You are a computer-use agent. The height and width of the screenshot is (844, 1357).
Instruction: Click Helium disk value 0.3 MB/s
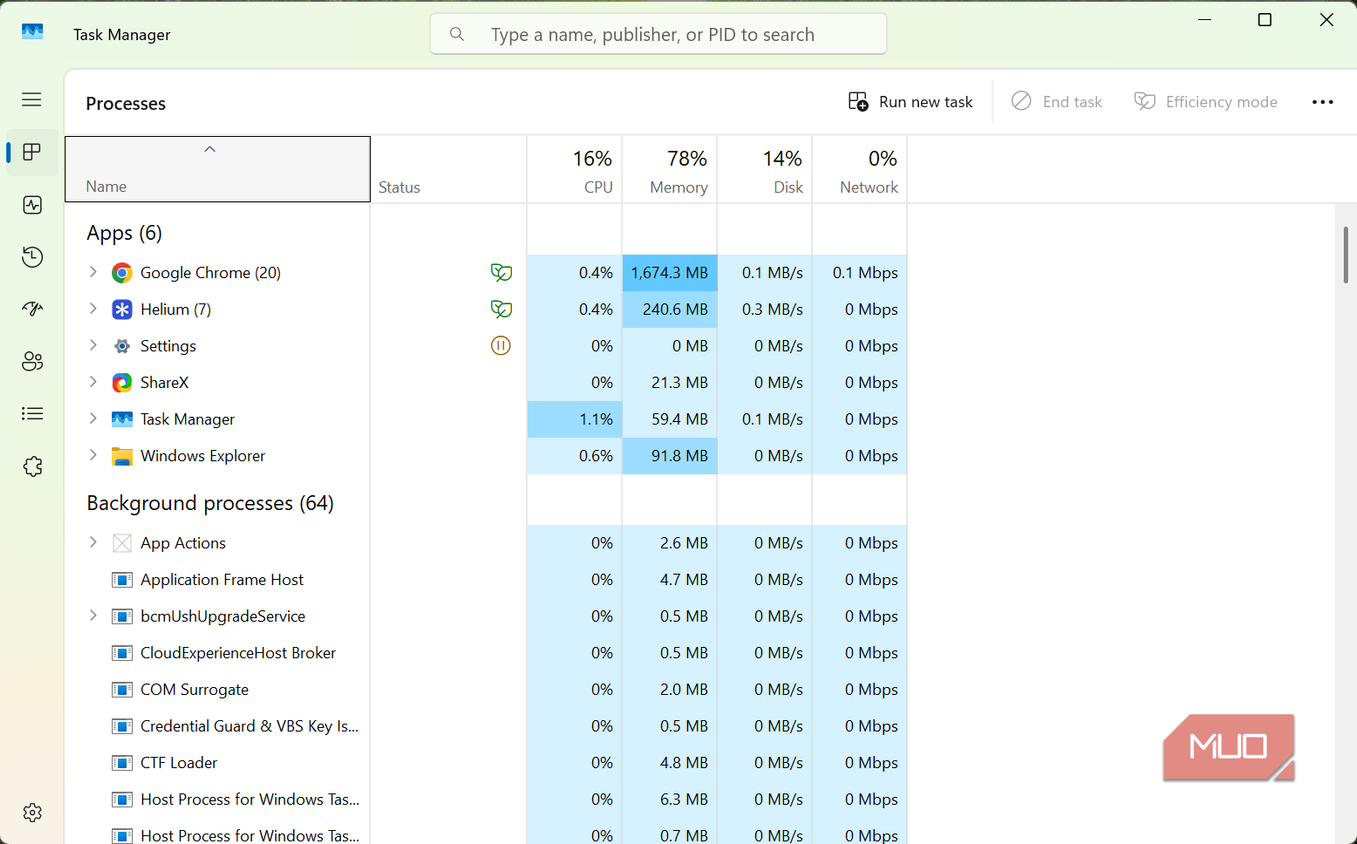tap(765, 309)
